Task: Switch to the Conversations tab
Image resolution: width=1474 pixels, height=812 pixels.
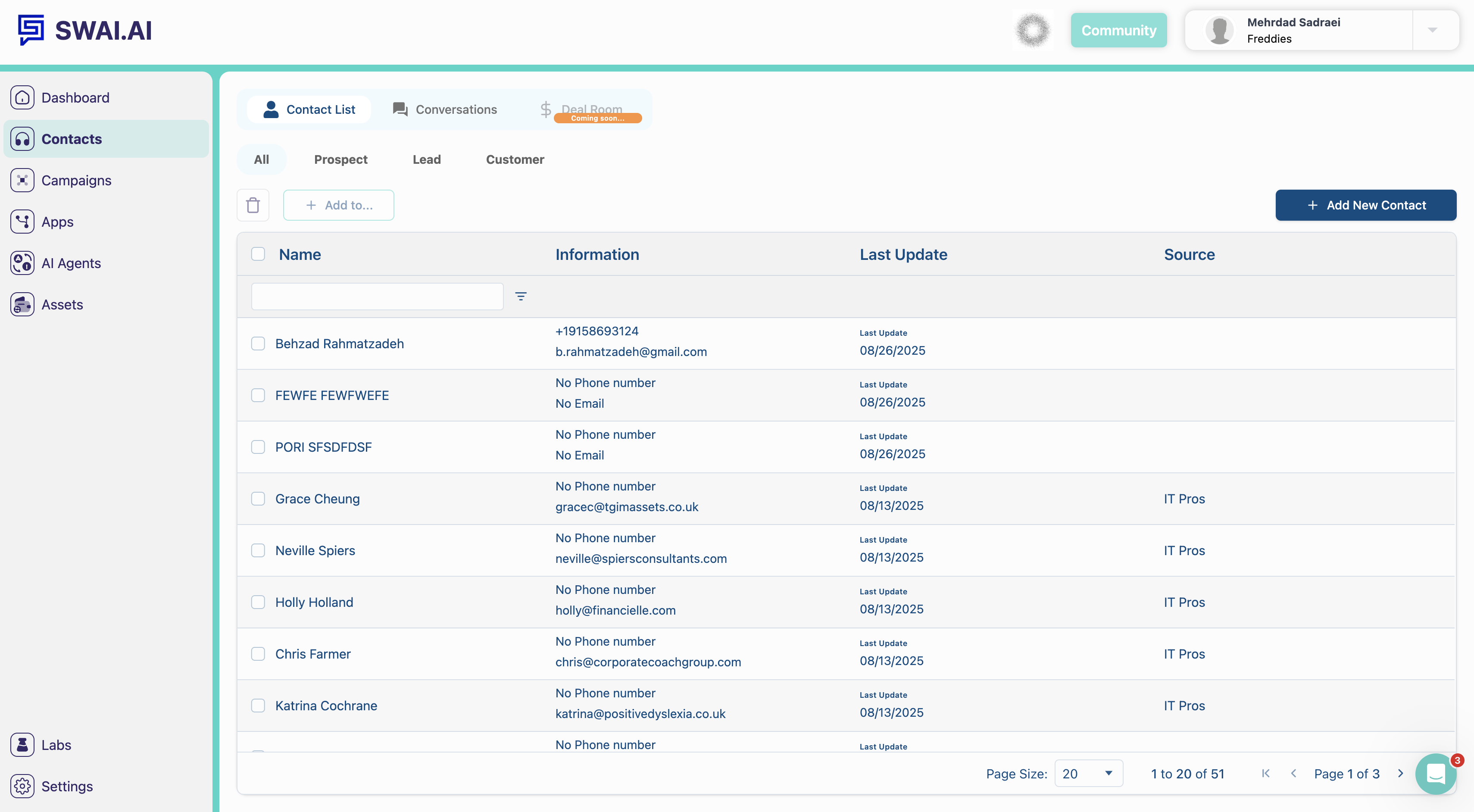Action: coord(445,109)
